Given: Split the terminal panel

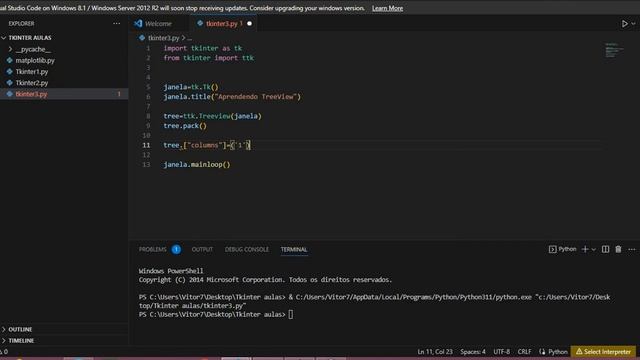Looking at the screenshot, I should click(x=605, y=249).
